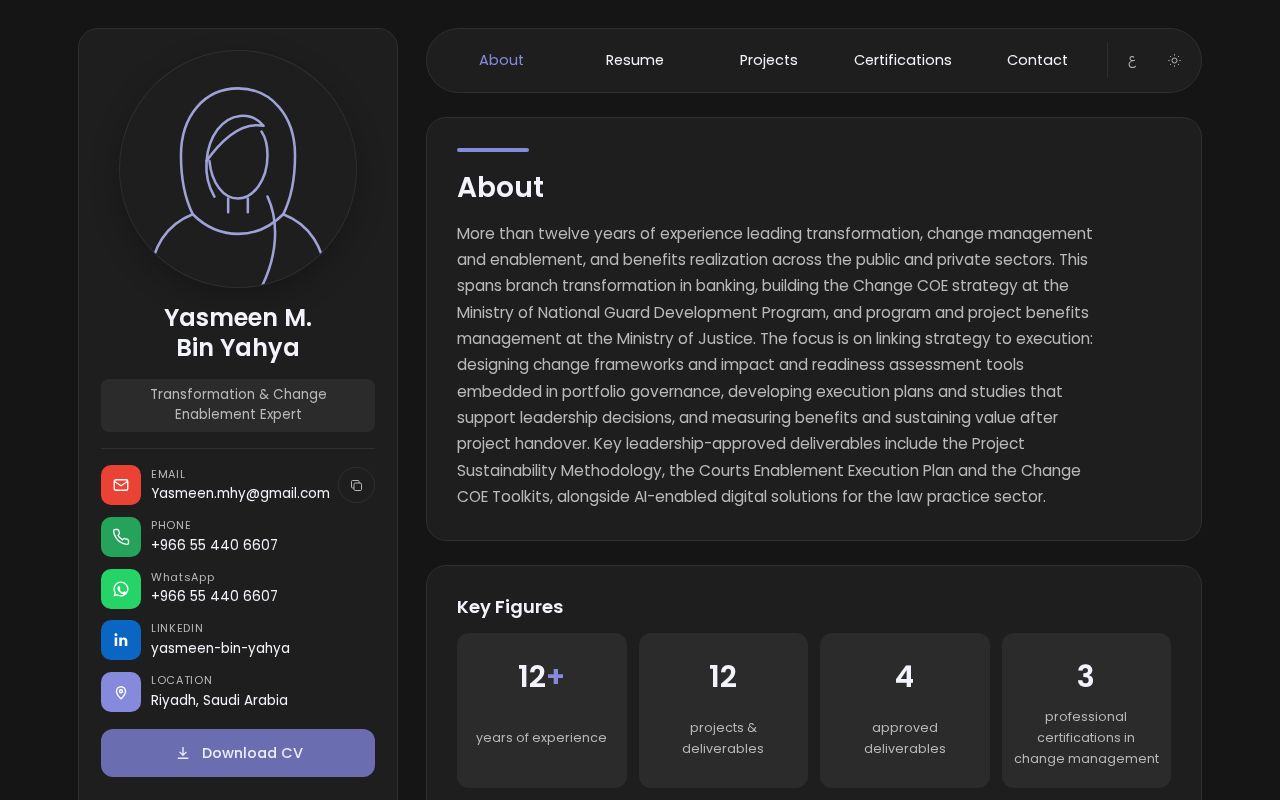1280x800 pixels.
Task: Click the 12+ years of experience card
Action: 542,710
